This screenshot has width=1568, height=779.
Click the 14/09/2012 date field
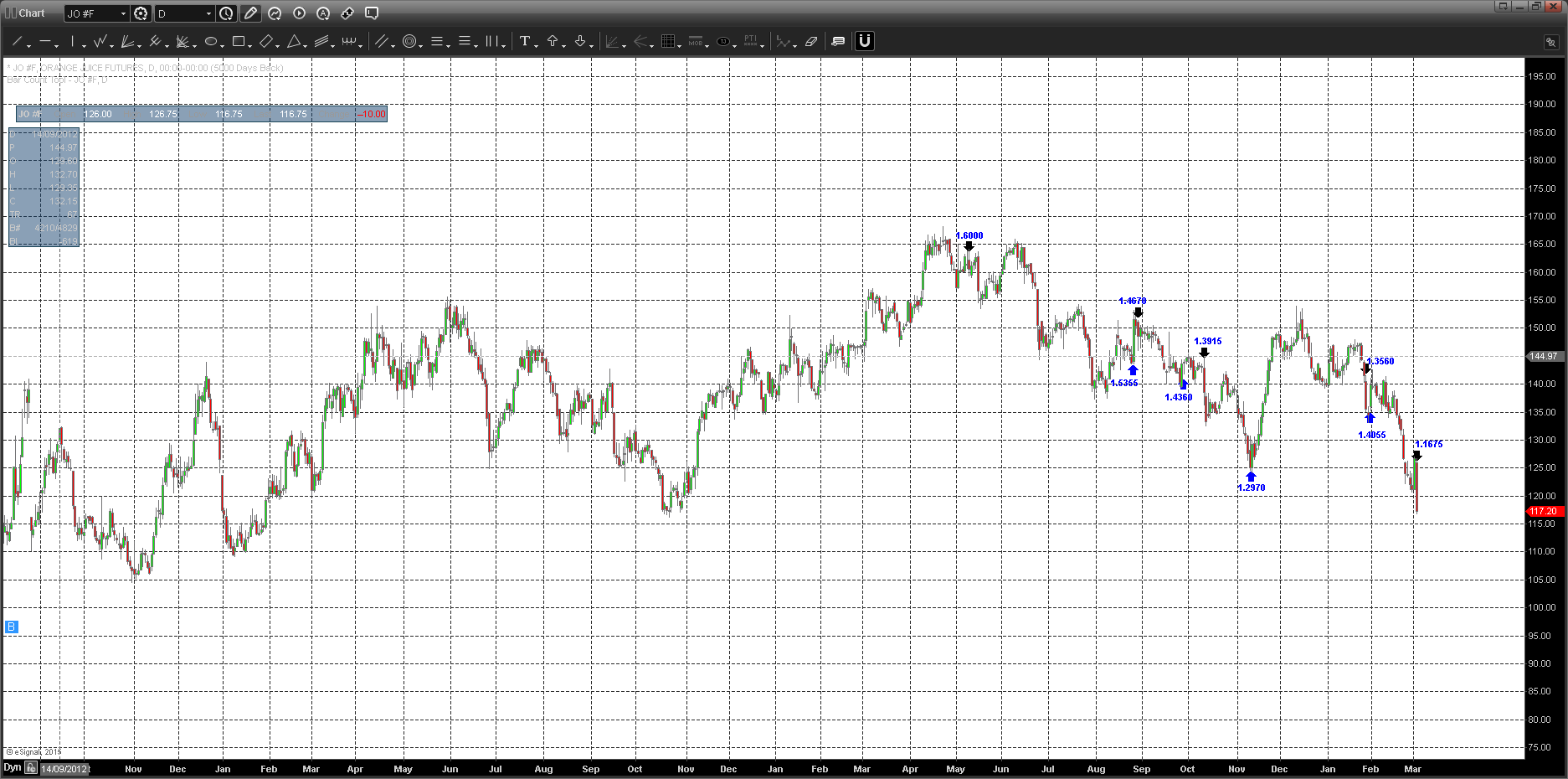[64, 769]
